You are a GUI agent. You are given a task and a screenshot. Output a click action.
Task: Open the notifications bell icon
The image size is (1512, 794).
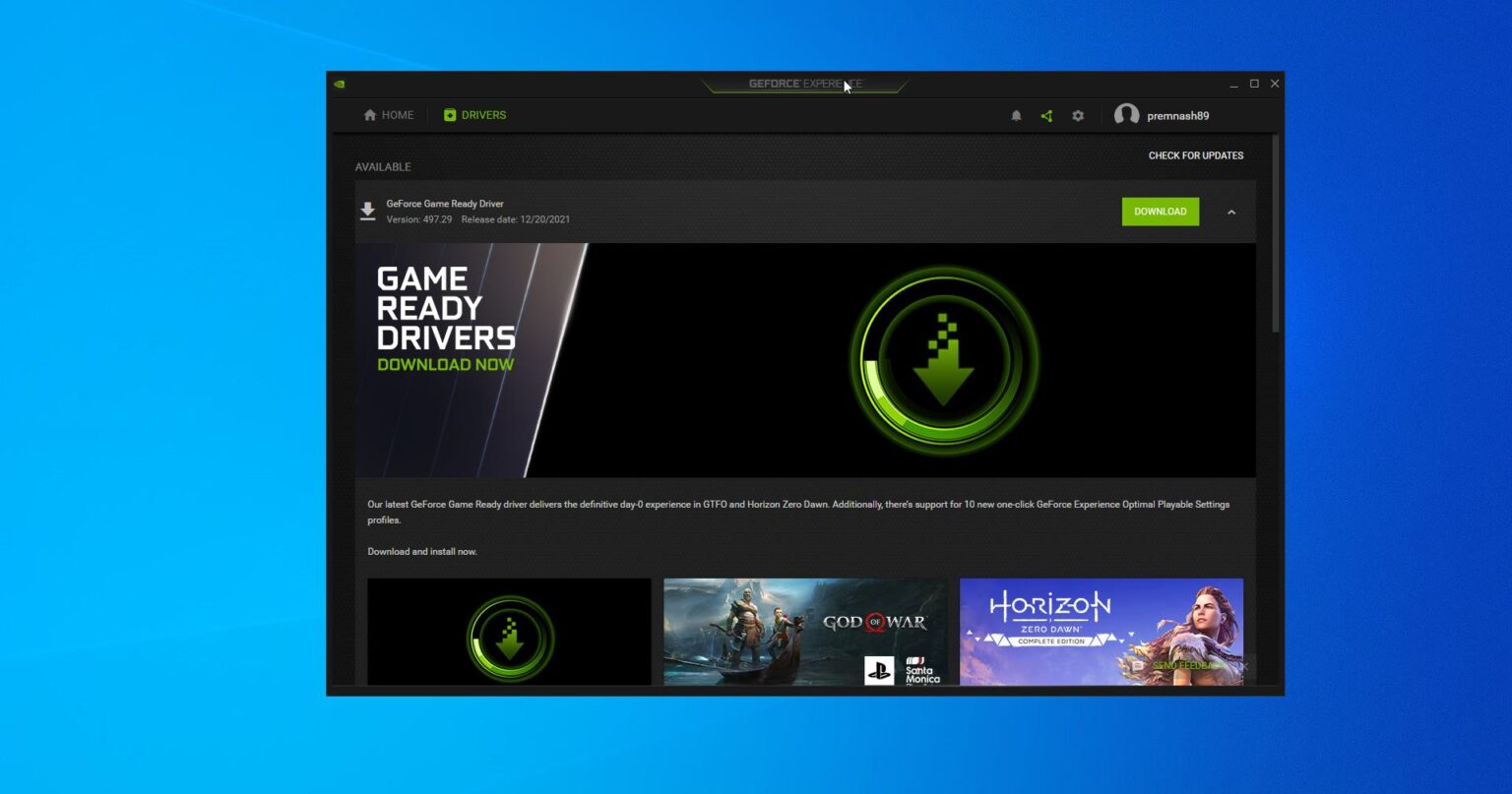[x=1016, y=116]
